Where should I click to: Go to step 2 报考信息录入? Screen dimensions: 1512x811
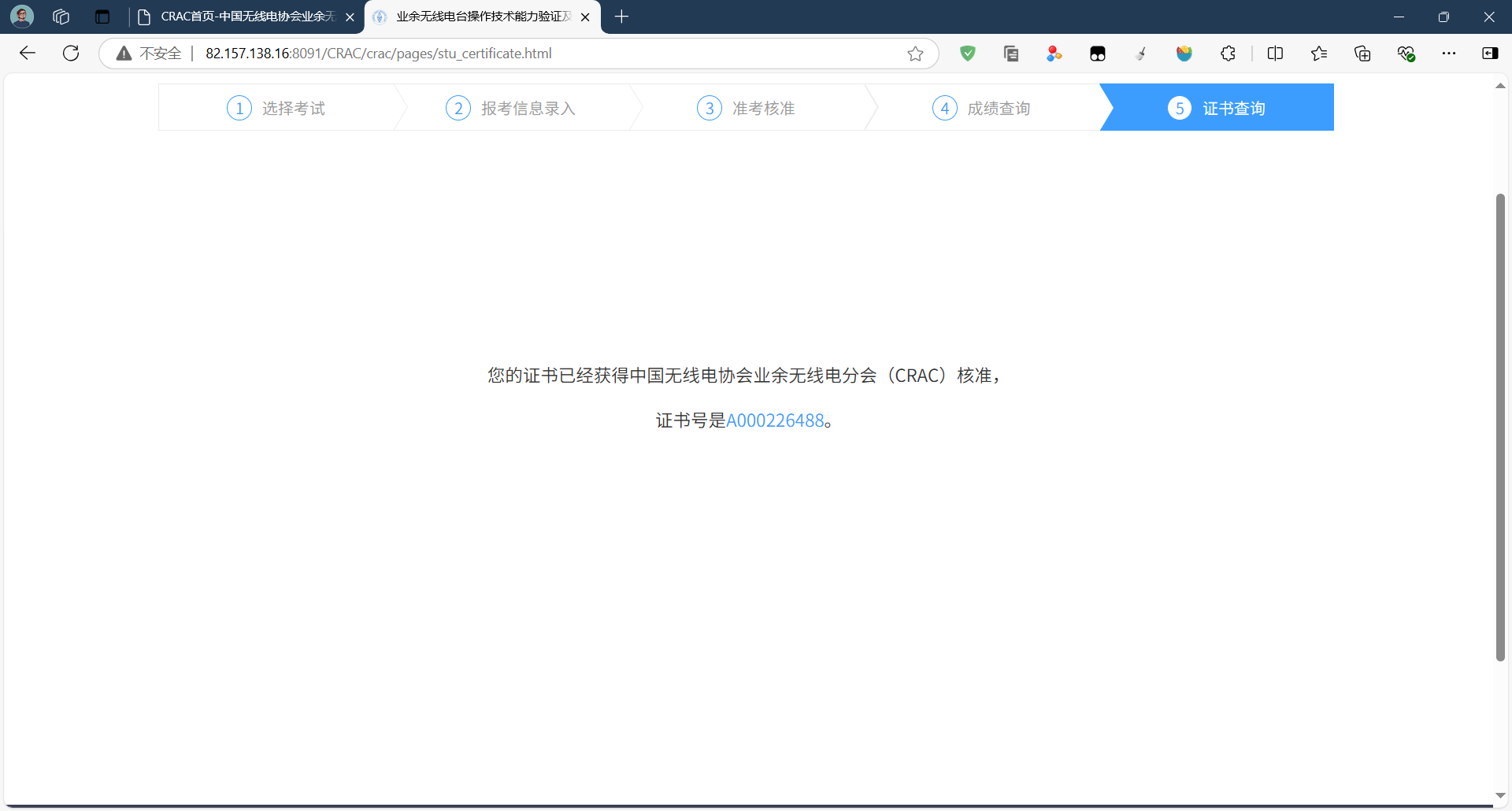tap(510, 108)
